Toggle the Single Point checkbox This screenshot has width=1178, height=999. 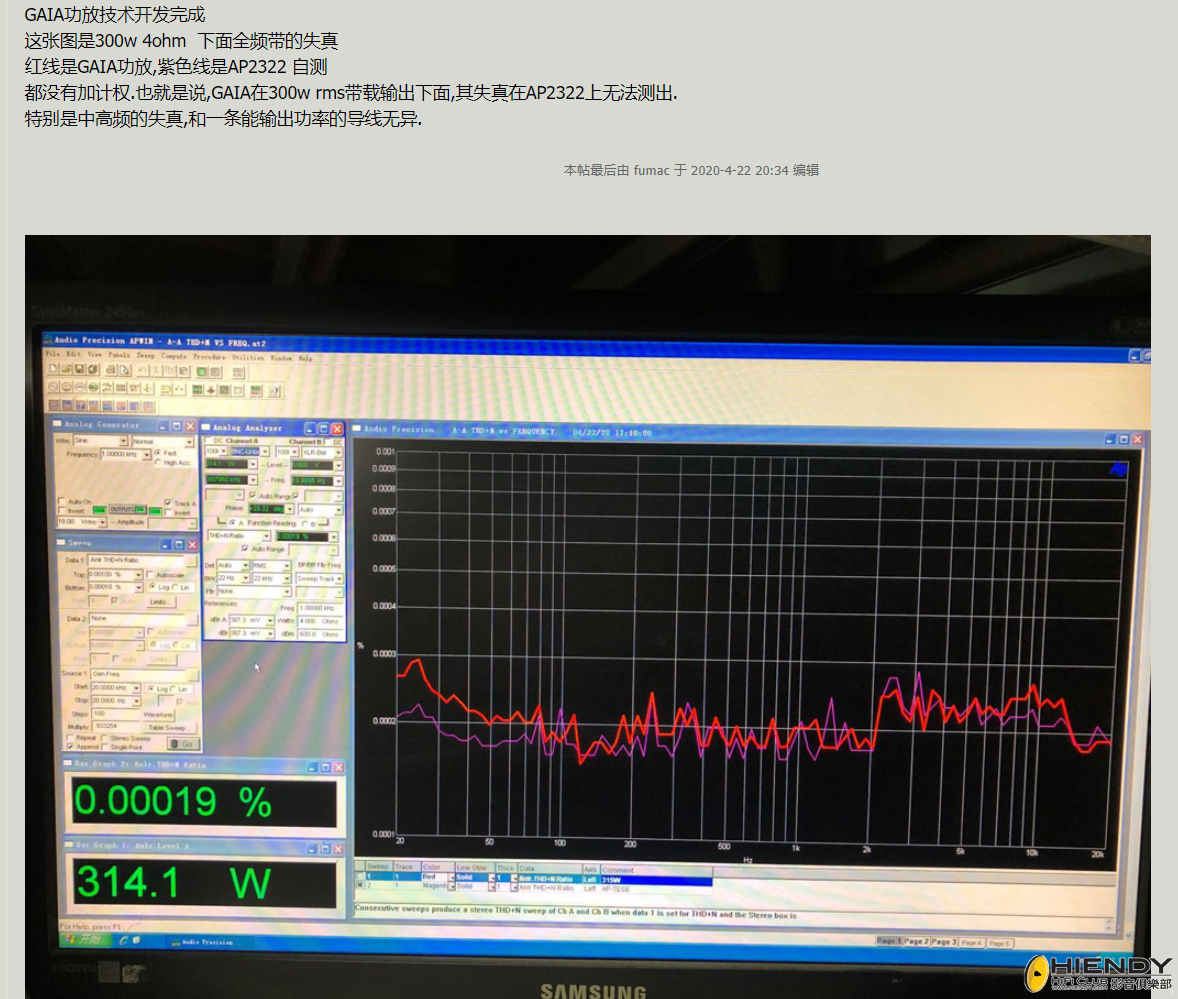click(x=104, y=747)
